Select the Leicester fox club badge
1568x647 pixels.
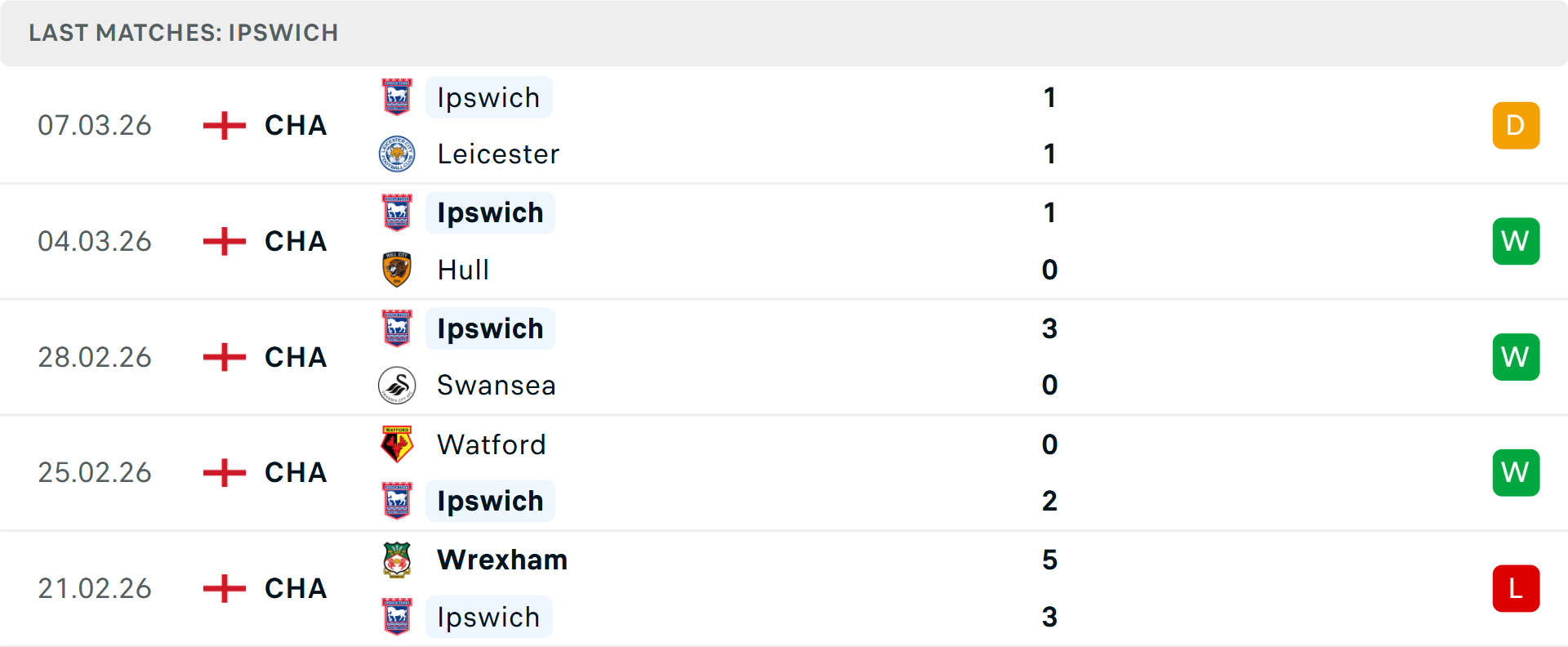[x=397, y=154]
